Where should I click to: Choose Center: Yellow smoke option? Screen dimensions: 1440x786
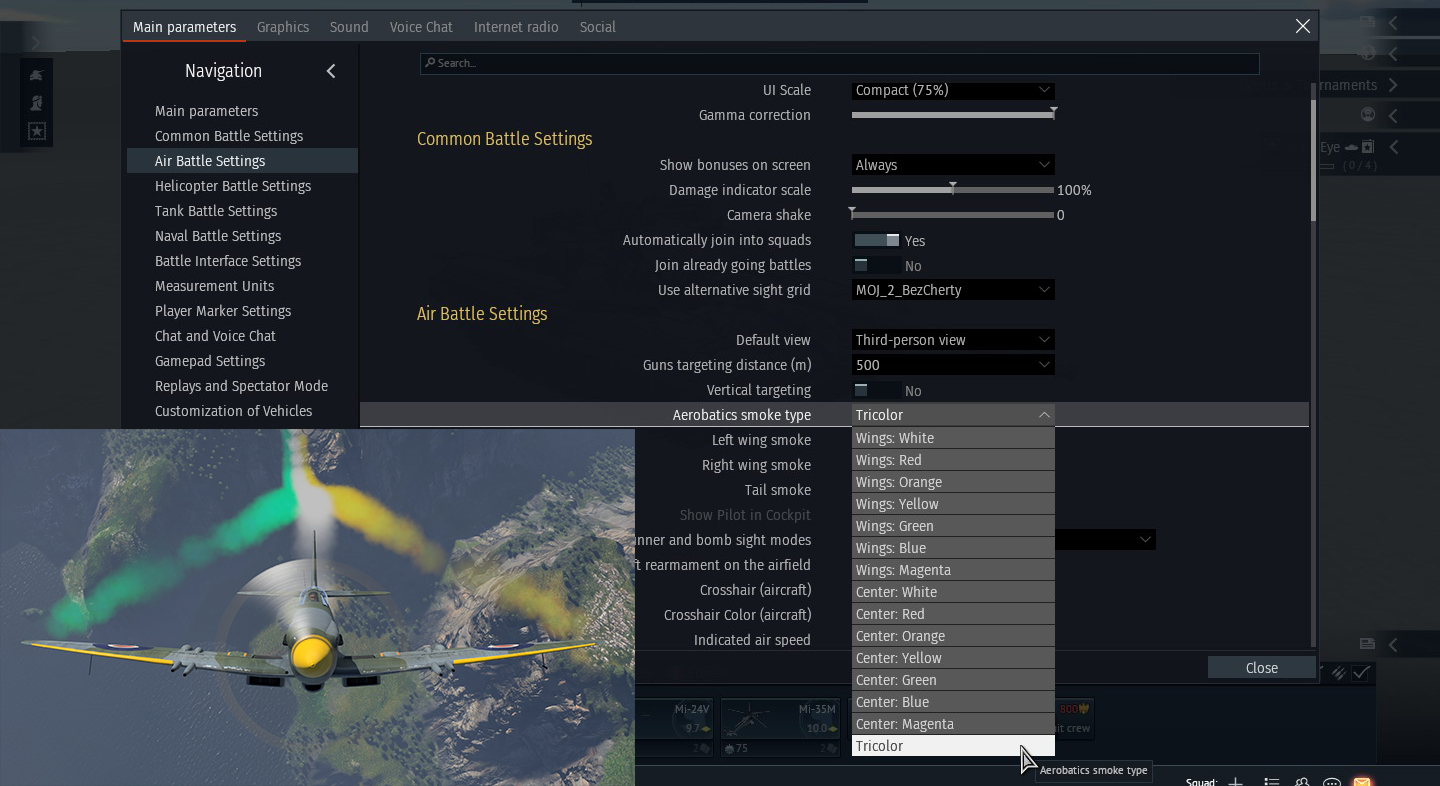coord(953,658)
